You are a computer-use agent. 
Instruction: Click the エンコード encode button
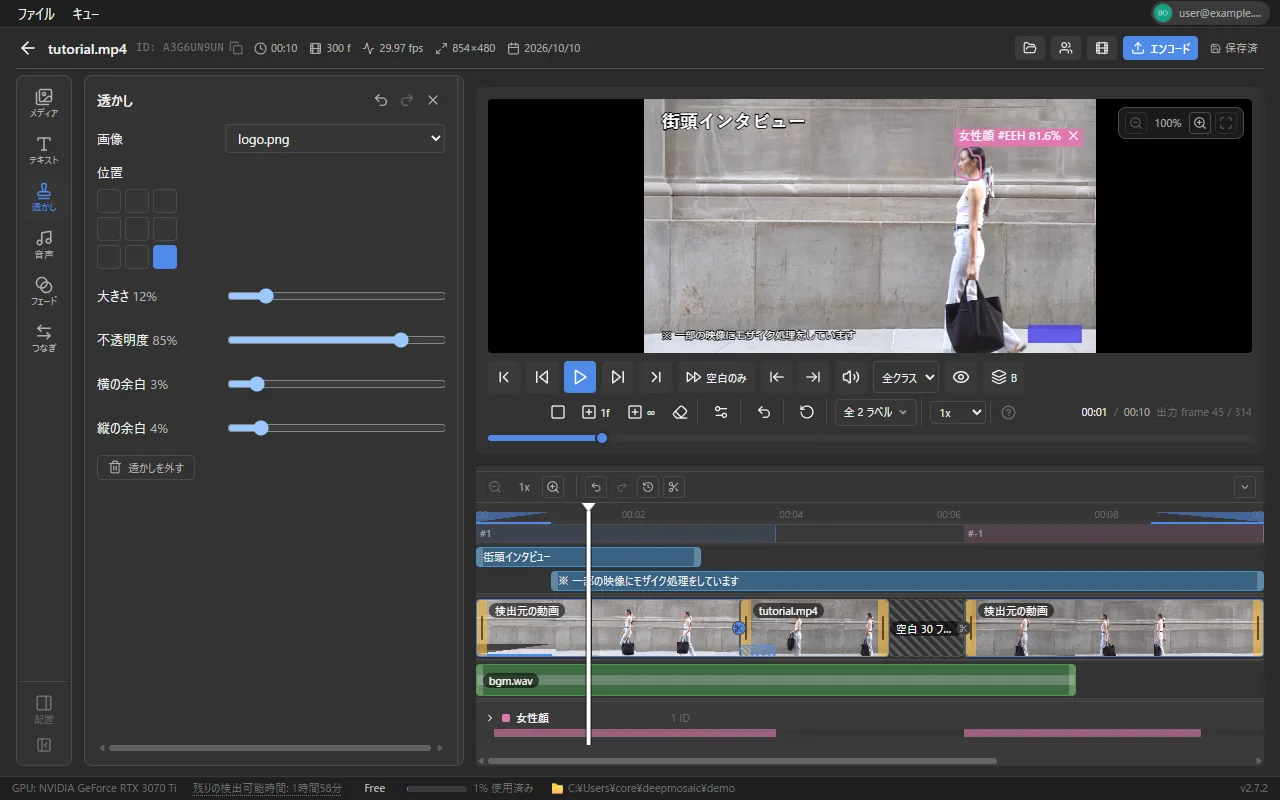pos(1160,48)
